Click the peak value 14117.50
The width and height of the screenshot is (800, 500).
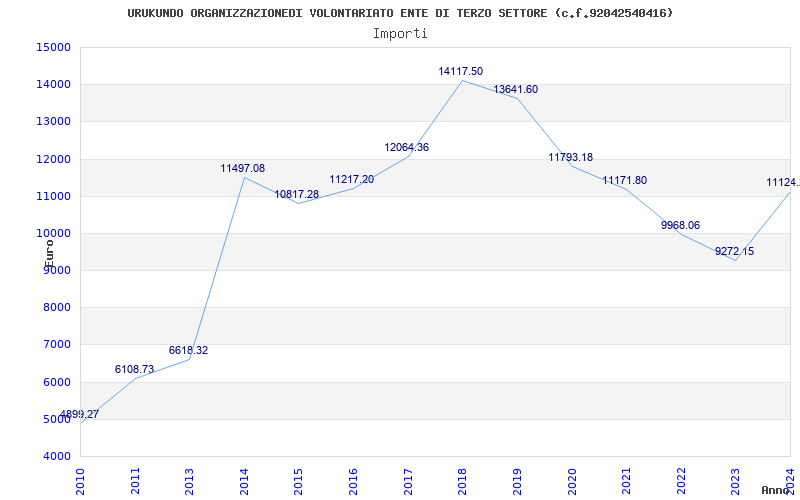[x=460, y=71]
